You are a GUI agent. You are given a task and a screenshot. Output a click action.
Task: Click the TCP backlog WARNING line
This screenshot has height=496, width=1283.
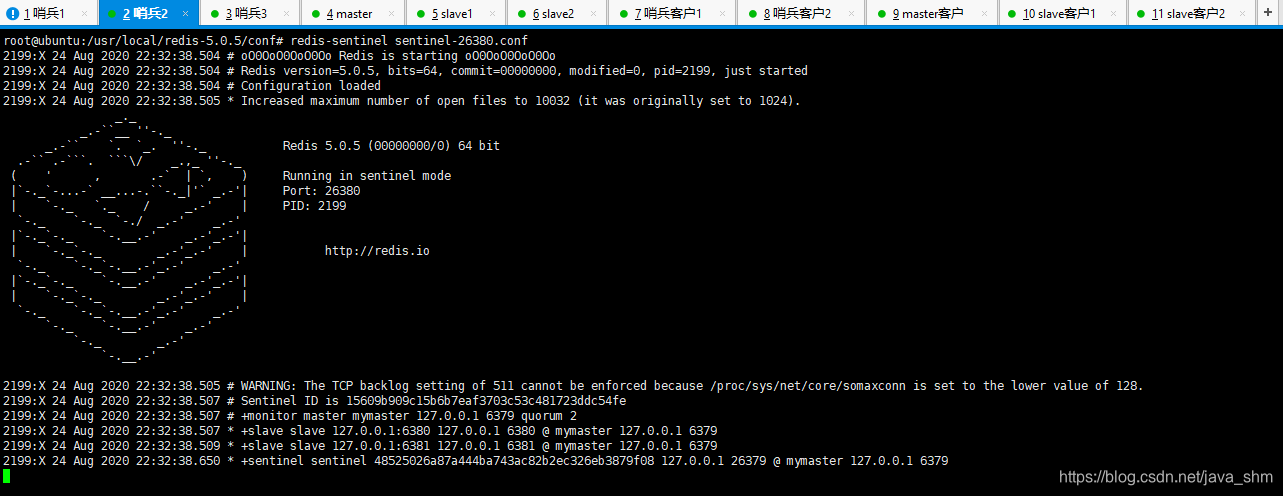573,386
